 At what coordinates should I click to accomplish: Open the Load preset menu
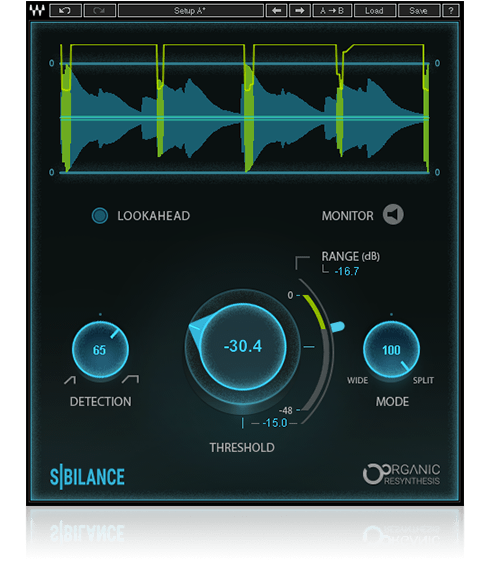(375, 10)
